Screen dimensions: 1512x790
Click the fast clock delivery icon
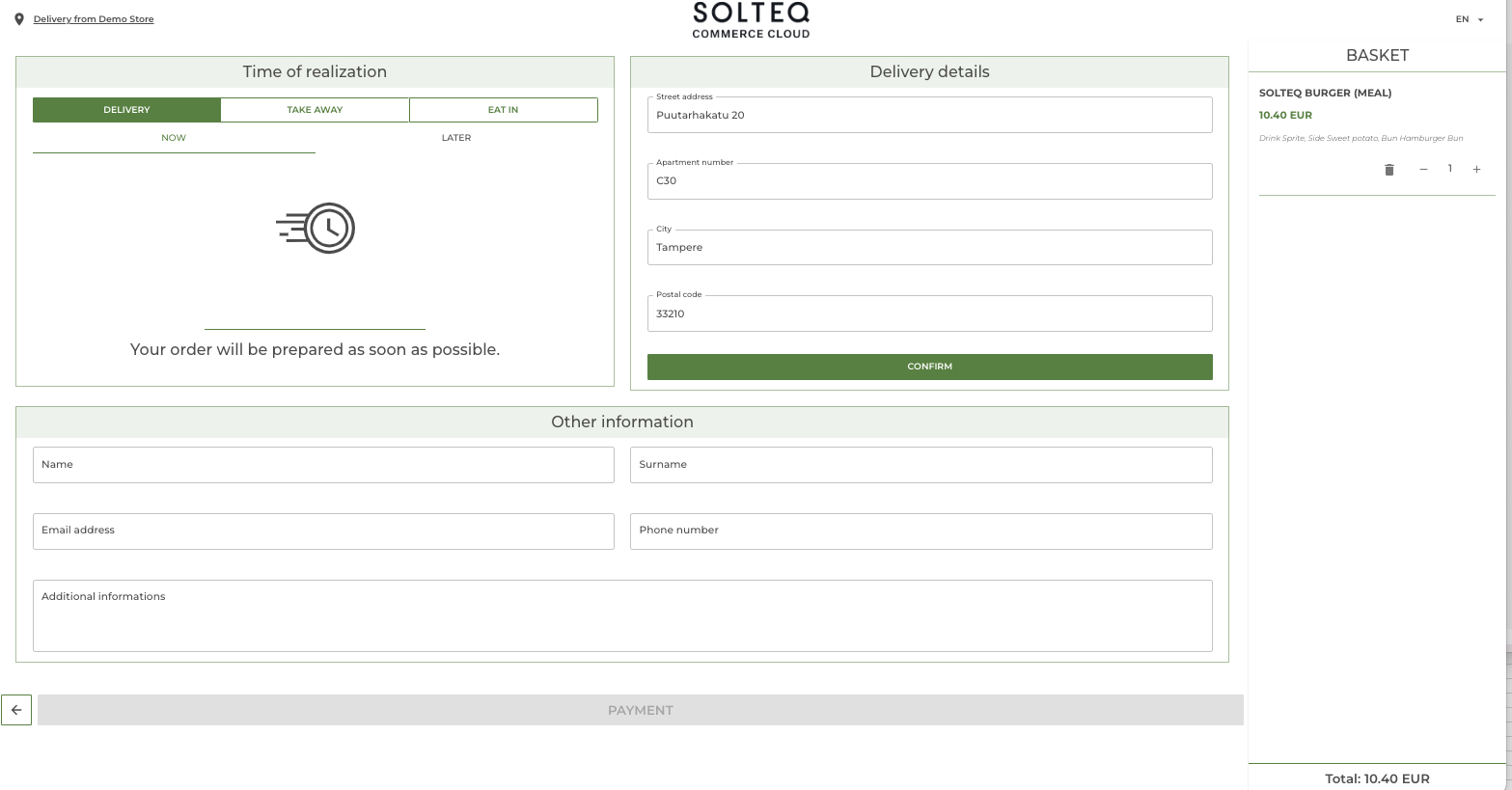(316, 229)
